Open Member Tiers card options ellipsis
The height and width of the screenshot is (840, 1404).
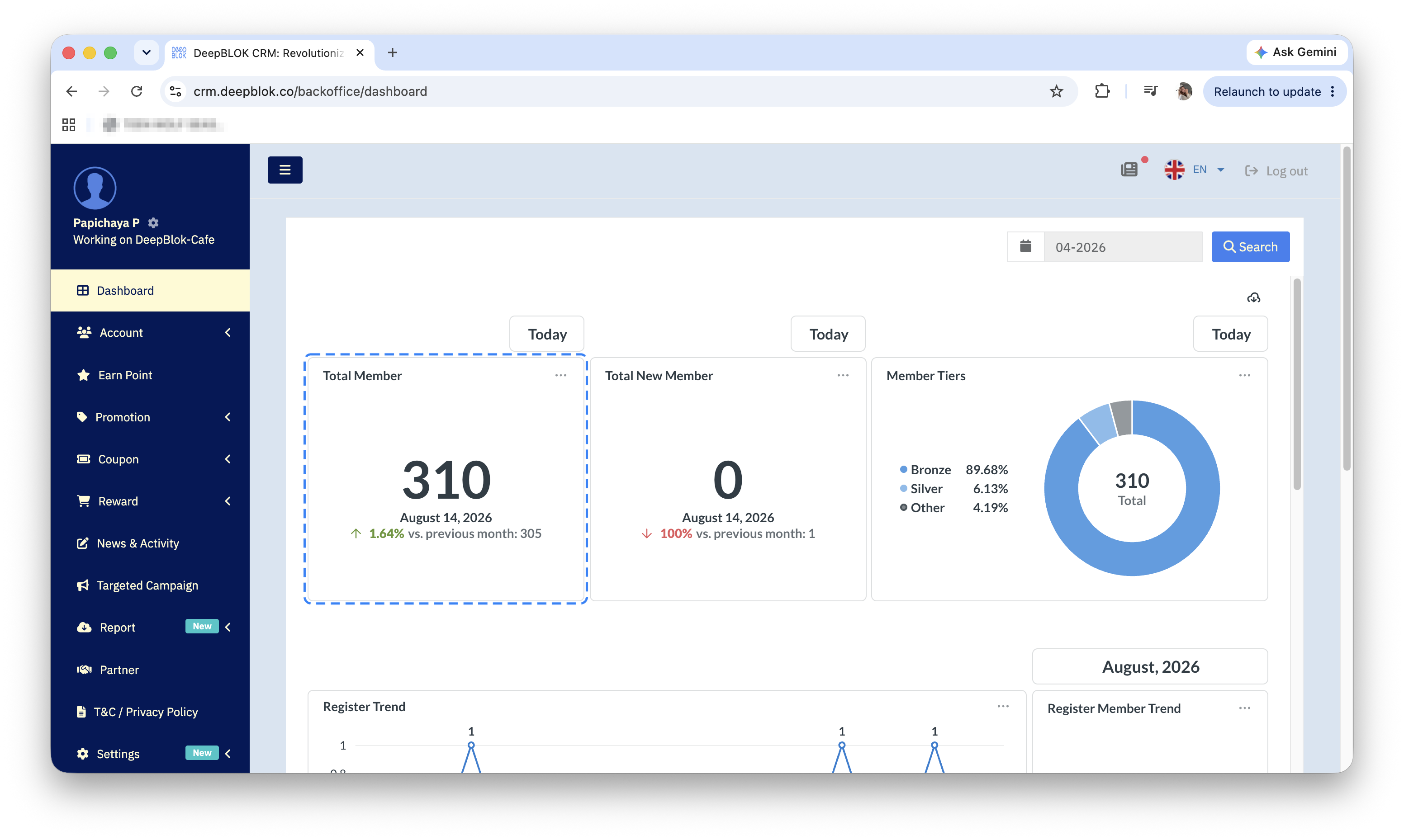tap(1244, 375)
